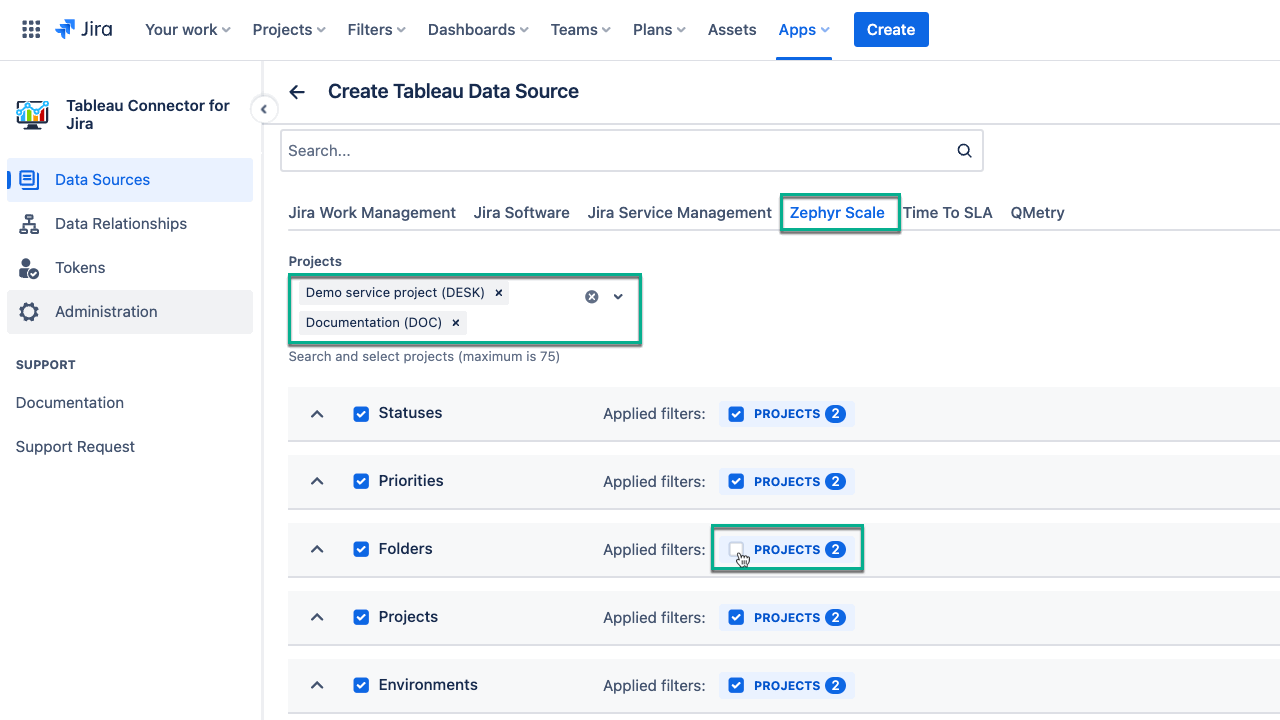Expand the Filters menu in top navigation
Image resolution: width=1280 pixels, height=720 pixels.
pyautogui.click(x=376, y=30)
